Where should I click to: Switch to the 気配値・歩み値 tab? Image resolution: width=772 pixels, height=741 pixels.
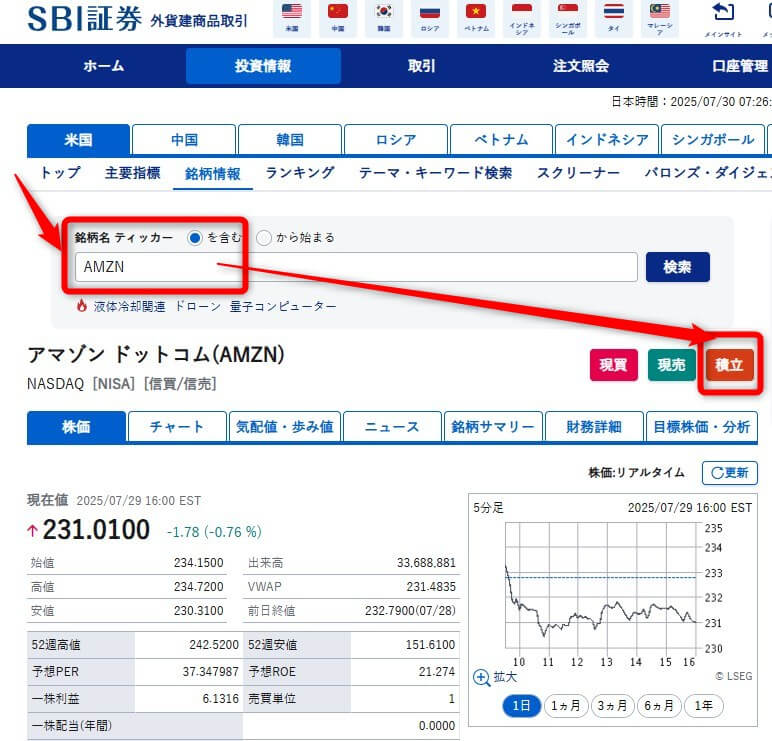pos(285,427)
